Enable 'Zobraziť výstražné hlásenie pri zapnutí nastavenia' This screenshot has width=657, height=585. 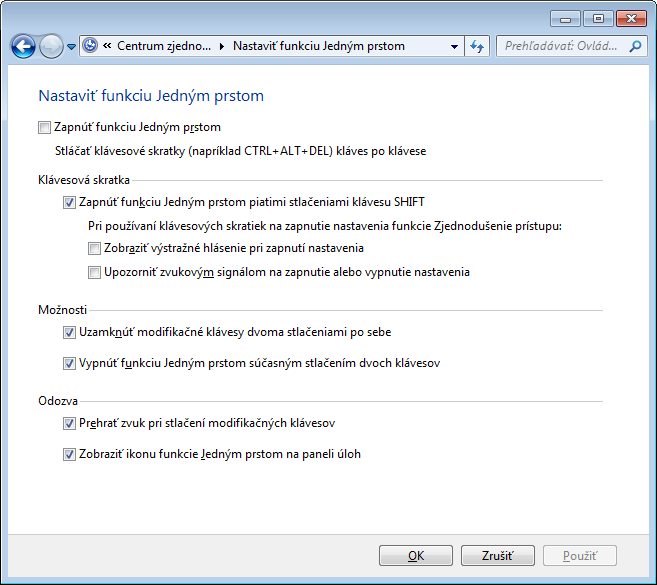point(95,248)
